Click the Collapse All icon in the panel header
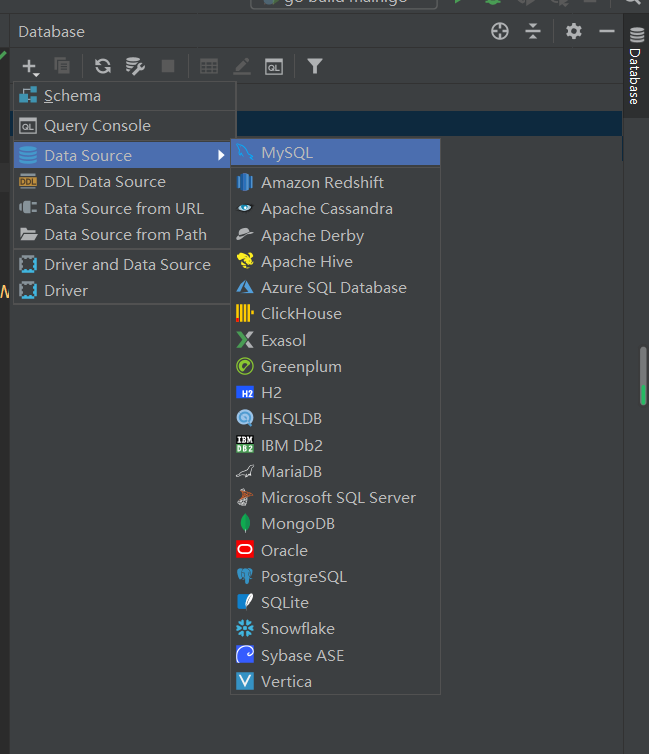Viewport: 649px width, 754px height. (x=533, y=31)
